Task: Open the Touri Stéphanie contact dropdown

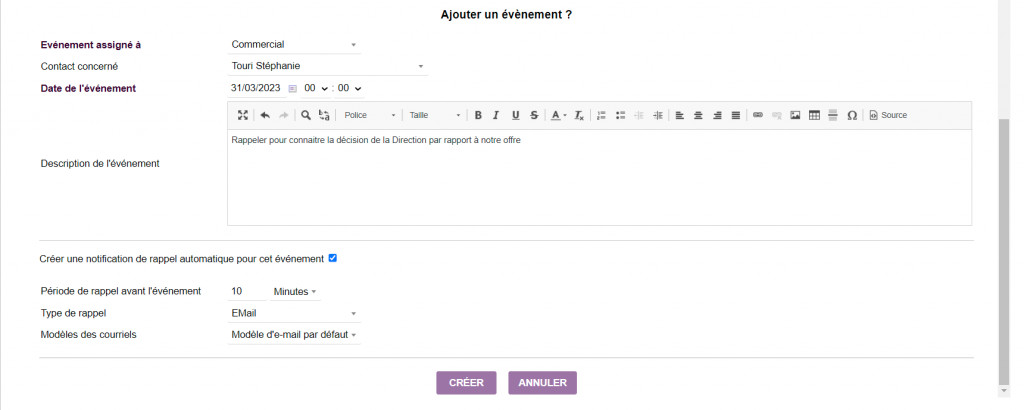Action: [x=328, y=66]
